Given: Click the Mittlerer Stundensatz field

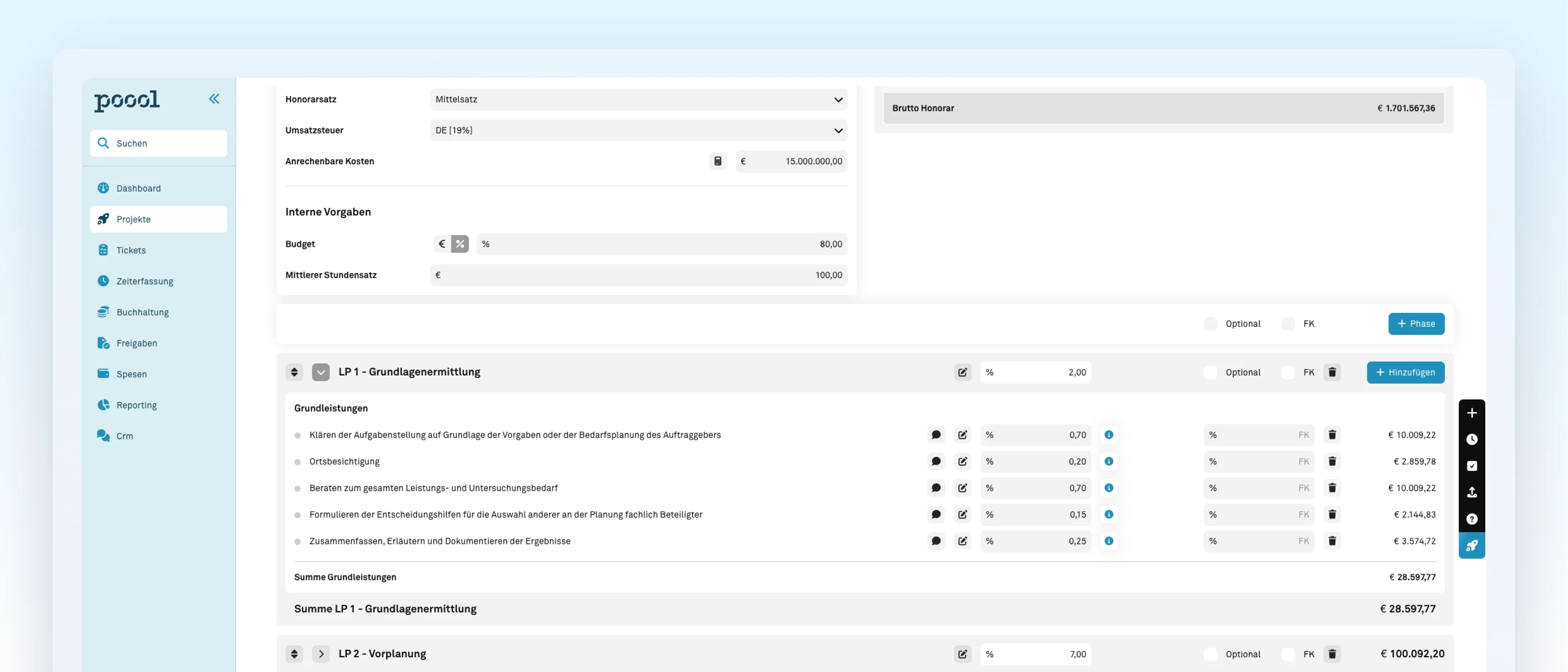Looking at the screenshot, I should 639,275.
